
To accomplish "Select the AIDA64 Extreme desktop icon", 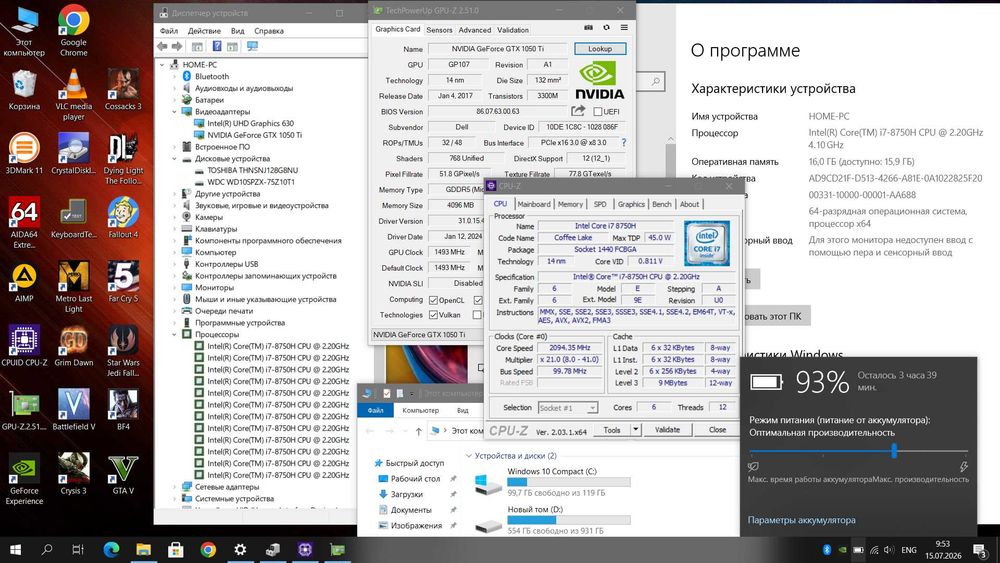I will 24,223.
